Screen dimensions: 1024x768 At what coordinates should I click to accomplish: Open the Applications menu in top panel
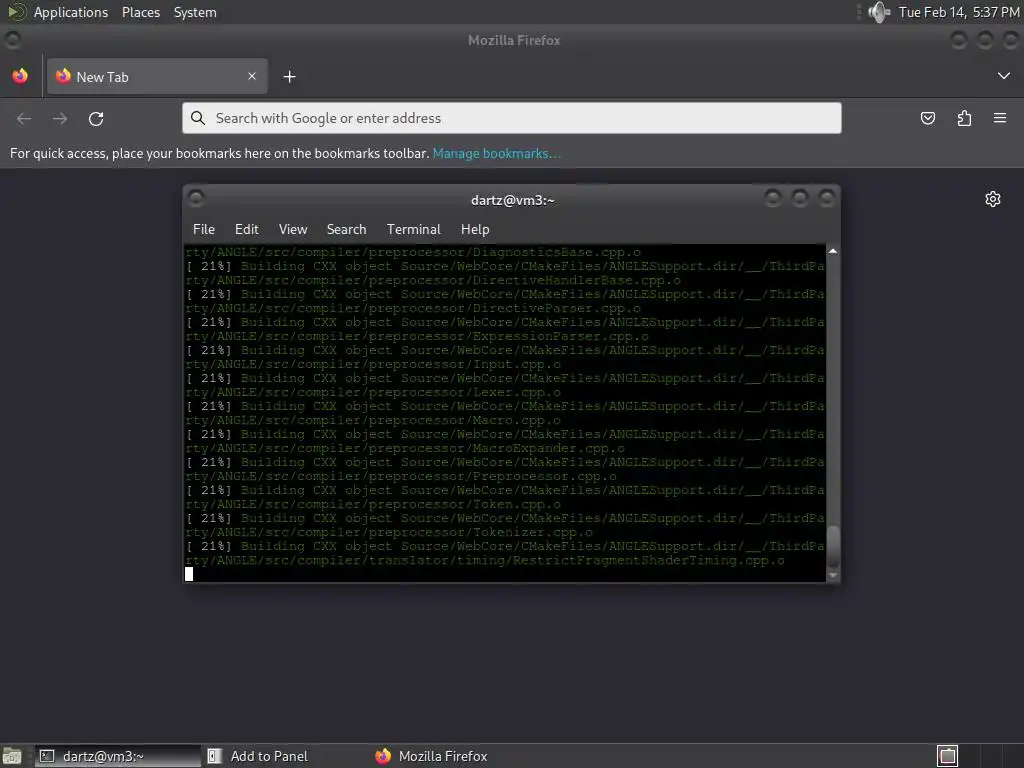[x=71, y=12]
